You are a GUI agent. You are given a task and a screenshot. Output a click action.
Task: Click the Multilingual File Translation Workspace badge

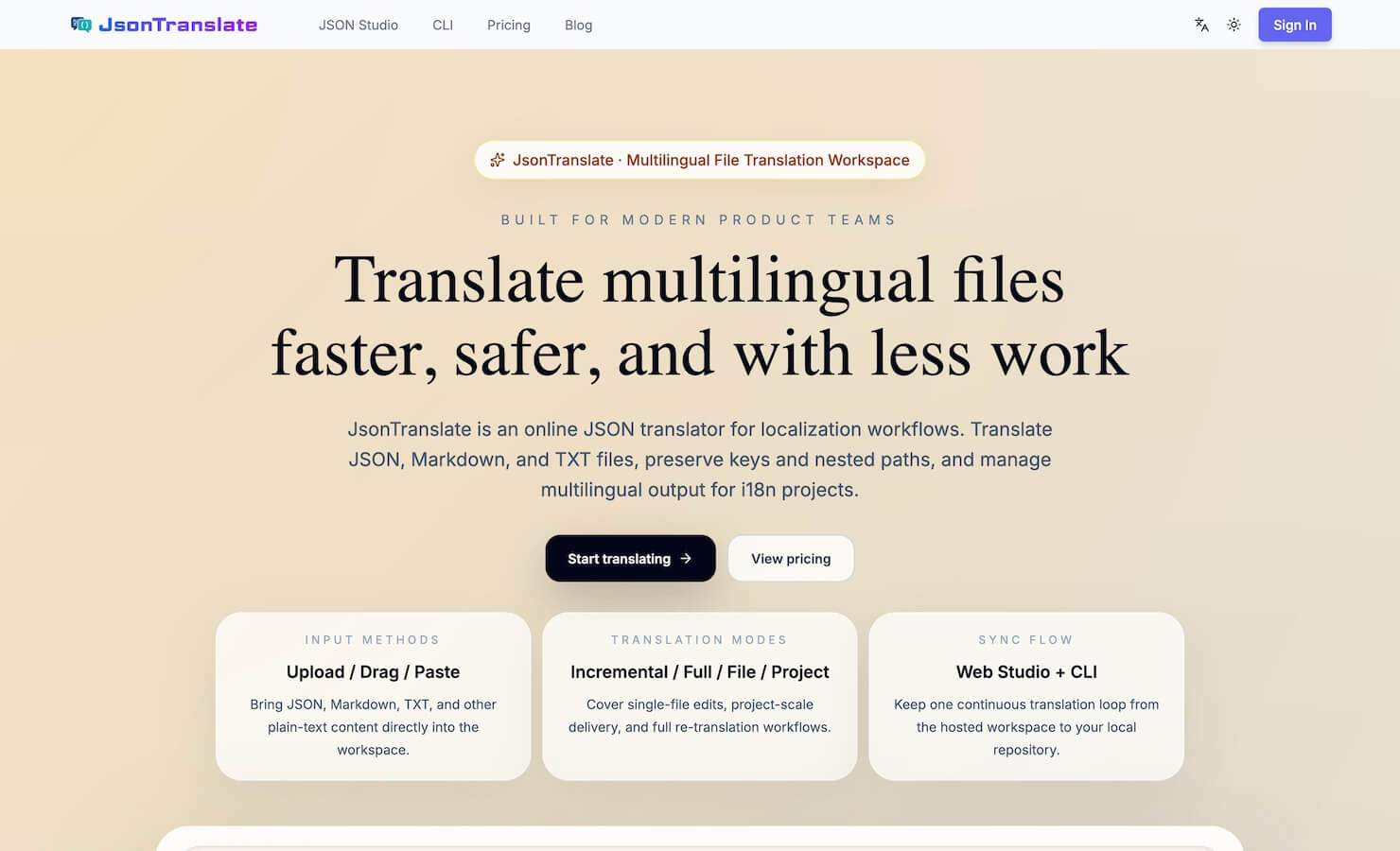[699, 160]
